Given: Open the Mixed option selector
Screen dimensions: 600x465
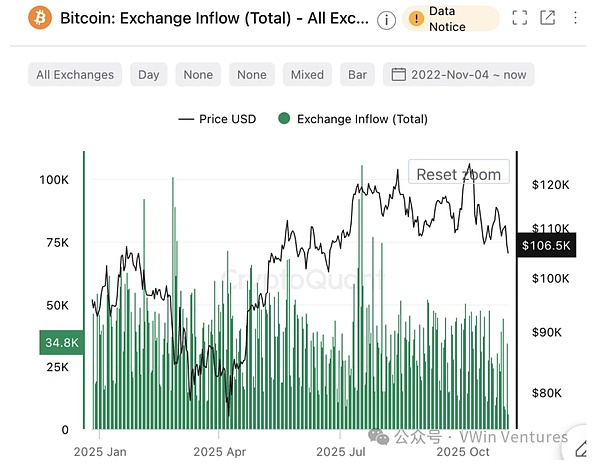Looking at the screenshot, I should pyautogui.click(x=307, y=74).
